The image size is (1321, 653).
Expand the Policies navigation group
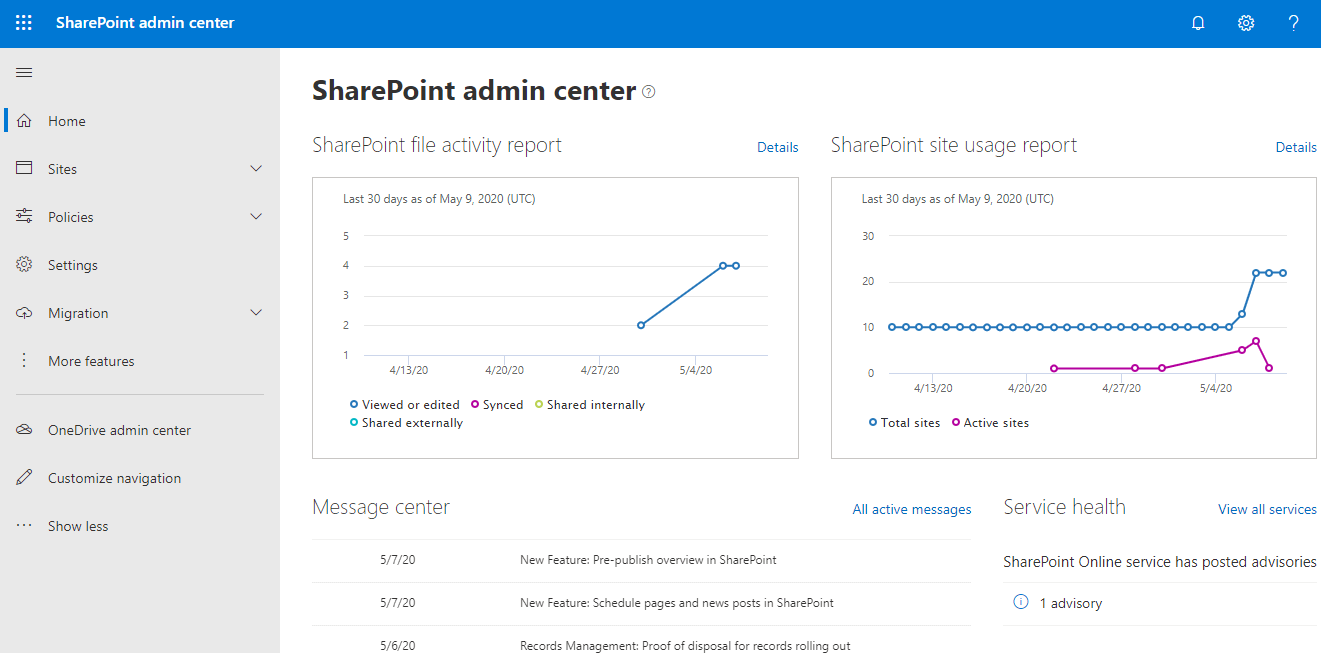pyautogui.click(x=256, y=217)
